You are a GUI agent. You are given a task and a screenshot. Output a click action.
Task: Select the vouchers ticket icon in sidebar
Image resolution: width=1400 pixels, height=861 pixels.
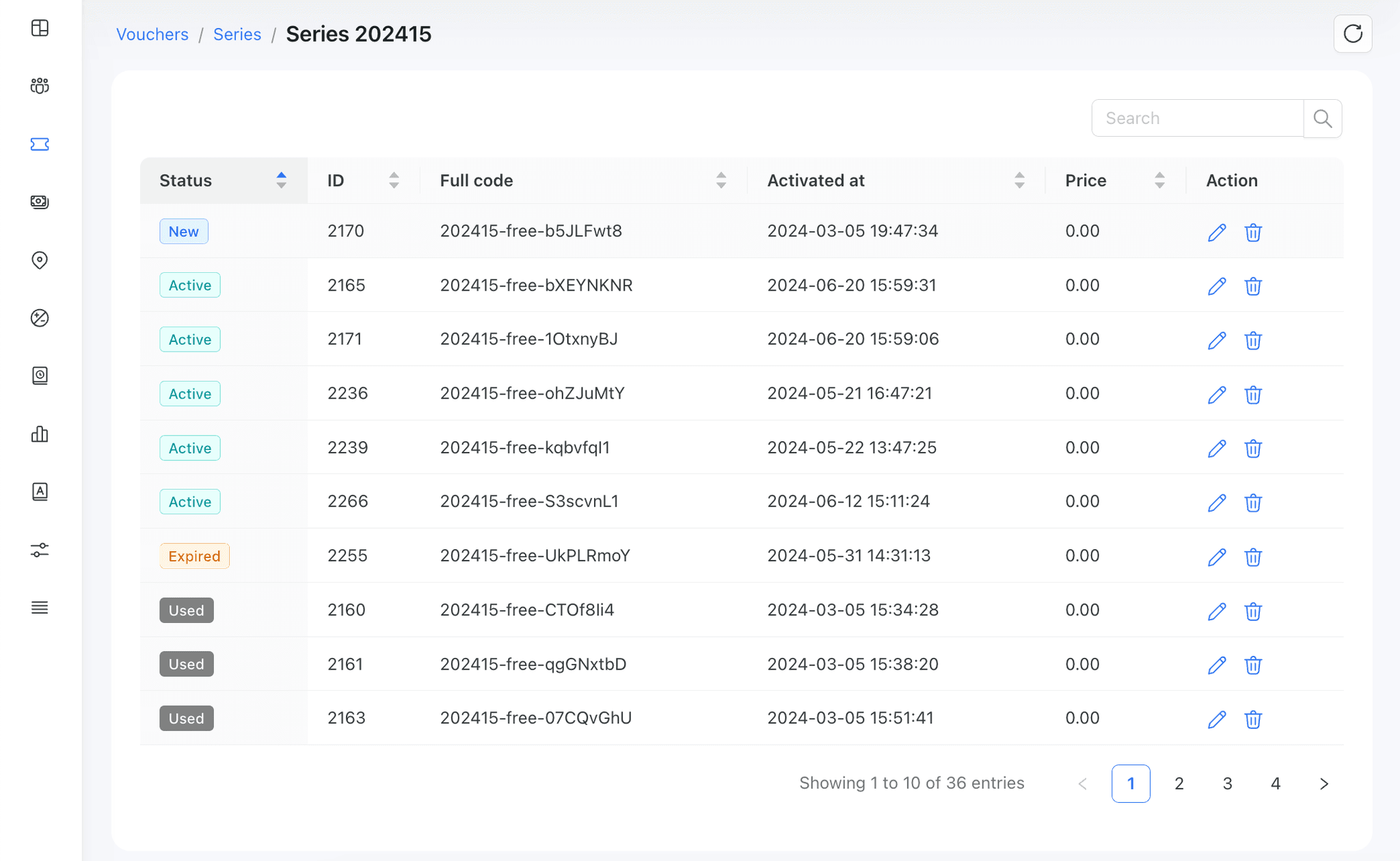40,144
